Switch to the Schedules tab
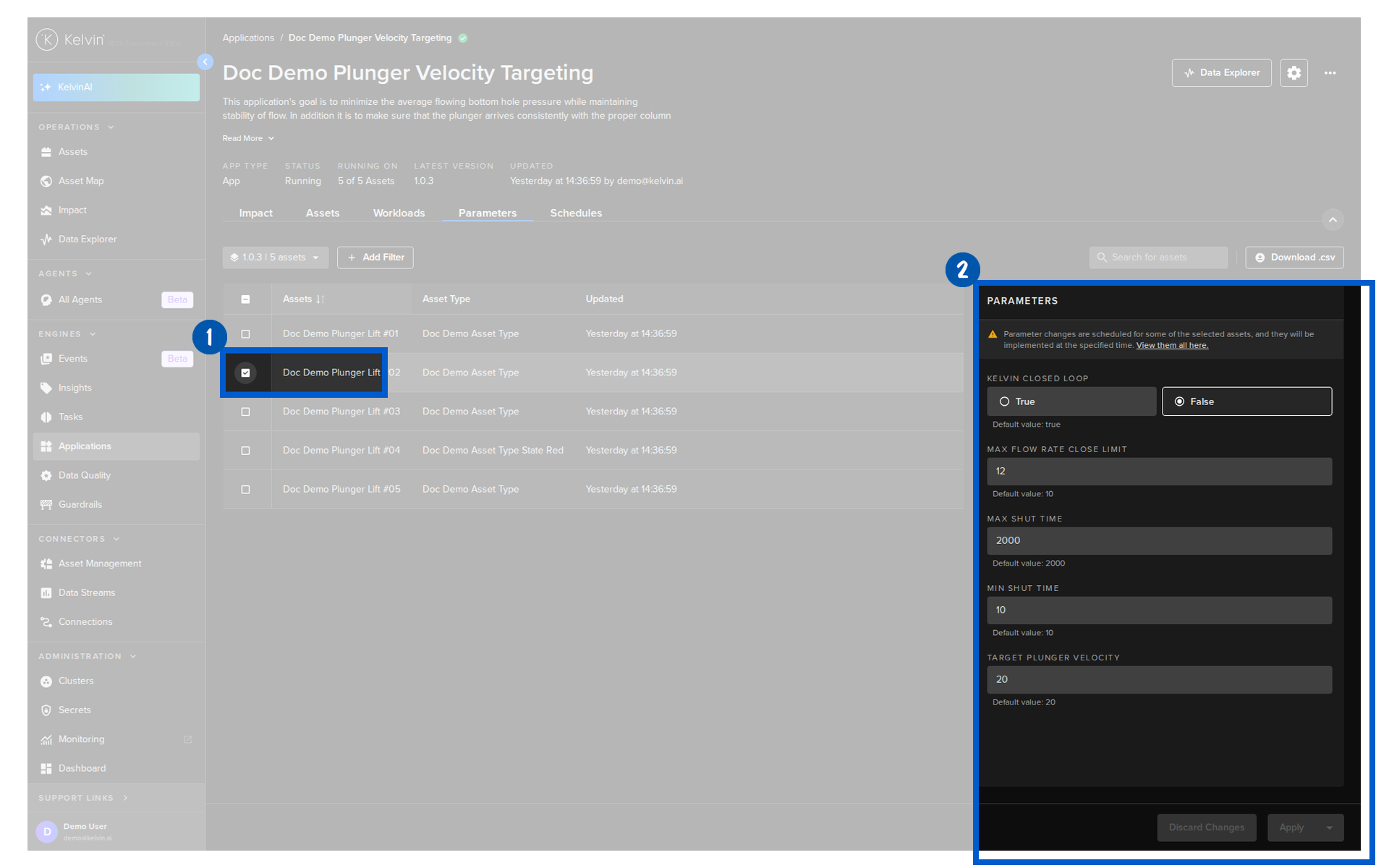1389x868 pixels. coord(576,213)
